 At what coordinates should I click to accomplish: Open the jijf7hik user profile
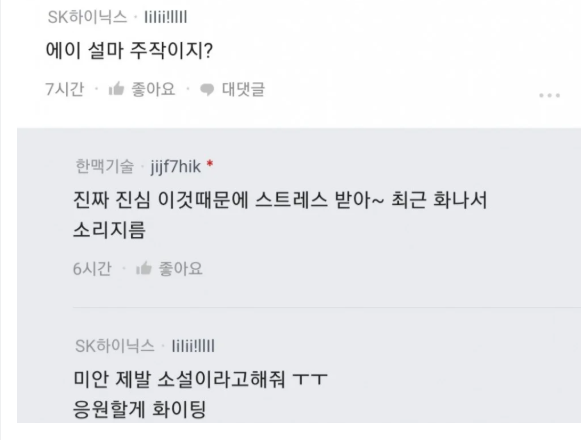tap(176, 166)
